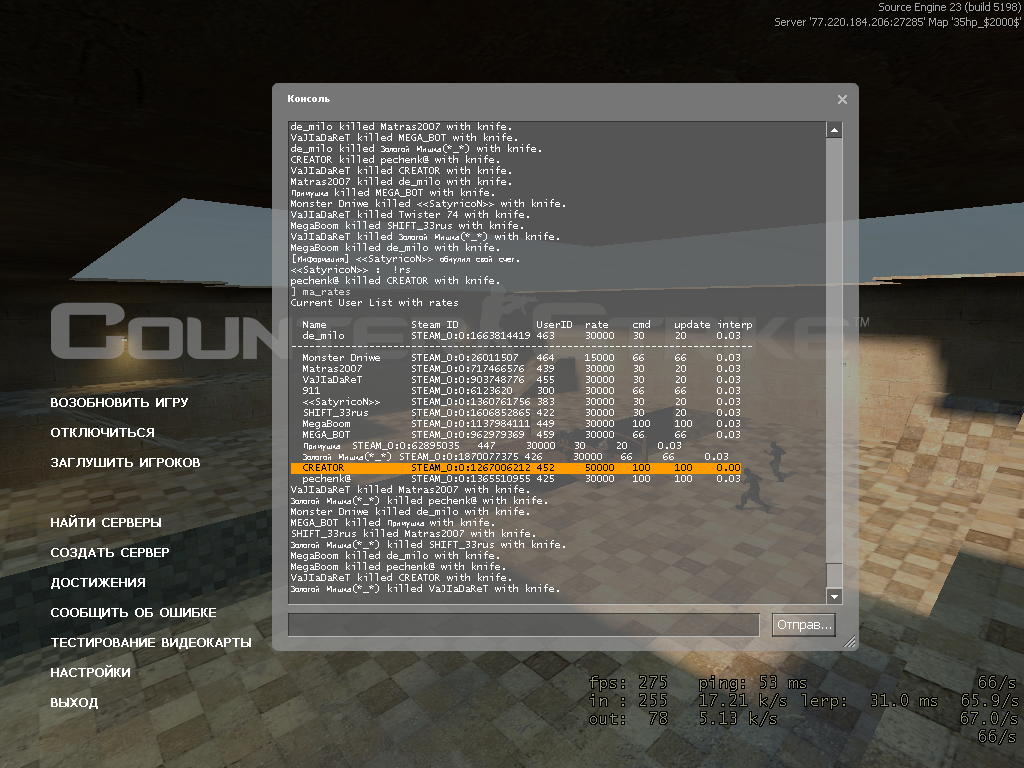This screenshot has width=1024, height=768.
Task: Click the <<SatyricoN>> row in the rates list
Action: click(521, 402)
